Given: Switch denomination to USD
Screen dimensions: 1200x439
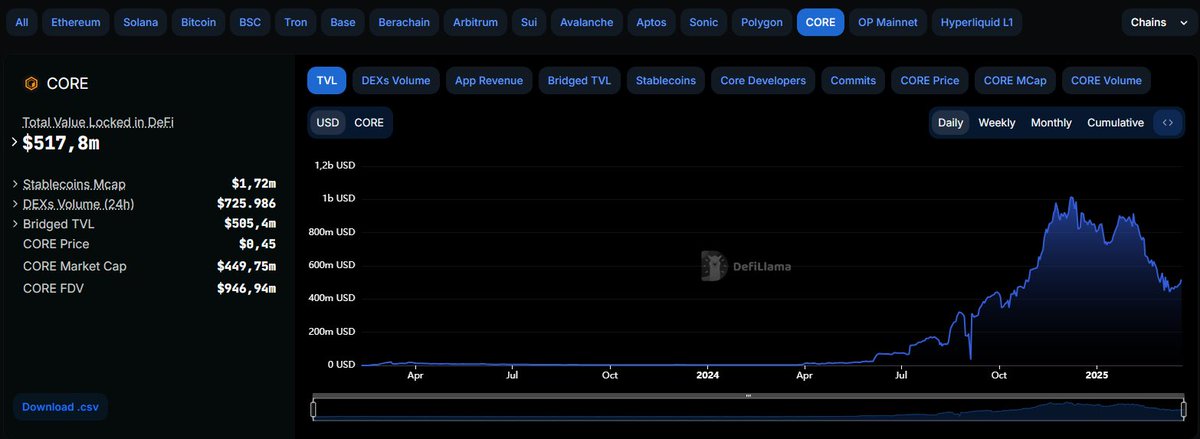Looking at the screenshot, I should pos(328,123).
